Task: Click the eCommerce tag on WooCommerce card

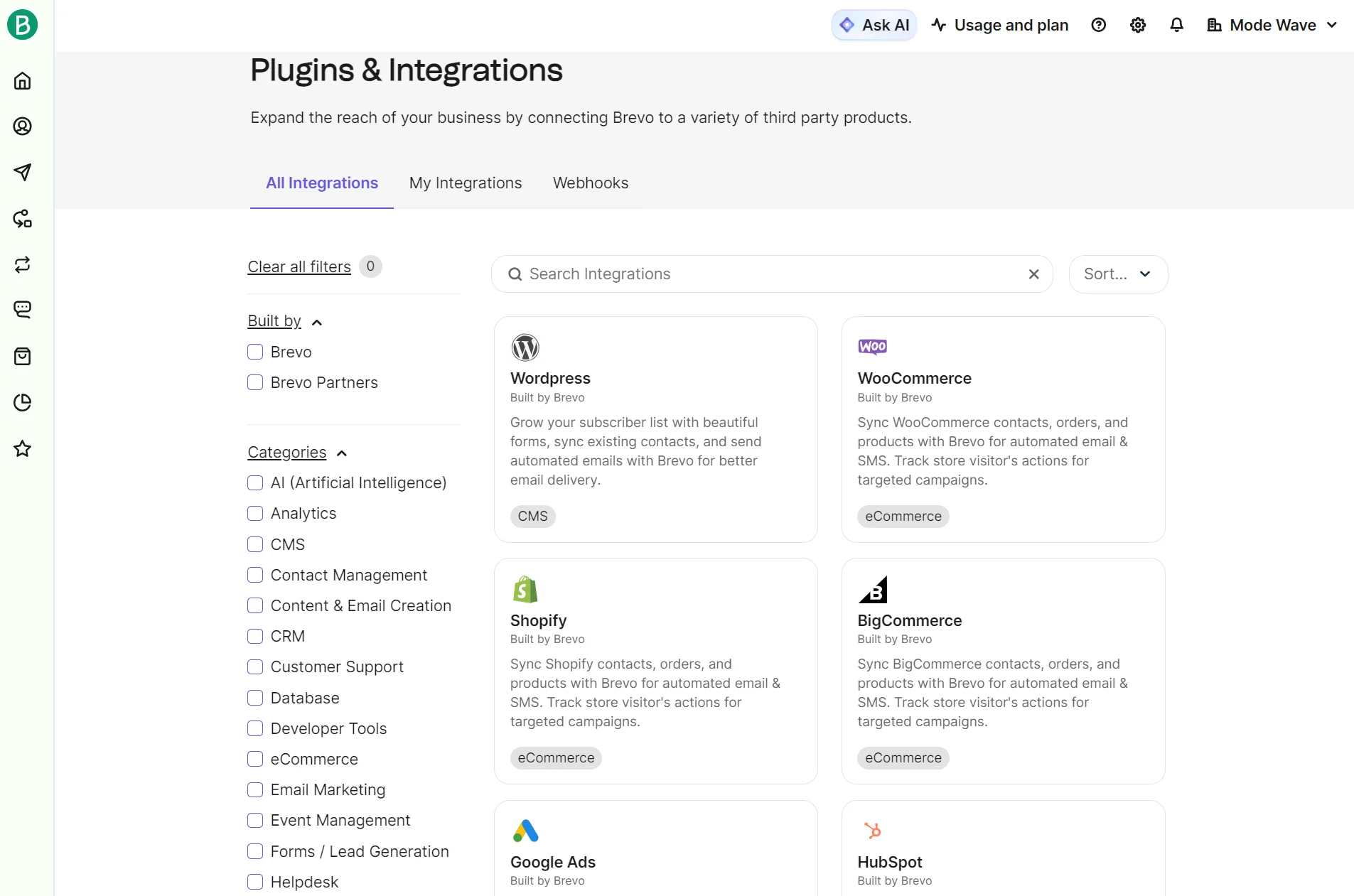Action: [903, 517]
